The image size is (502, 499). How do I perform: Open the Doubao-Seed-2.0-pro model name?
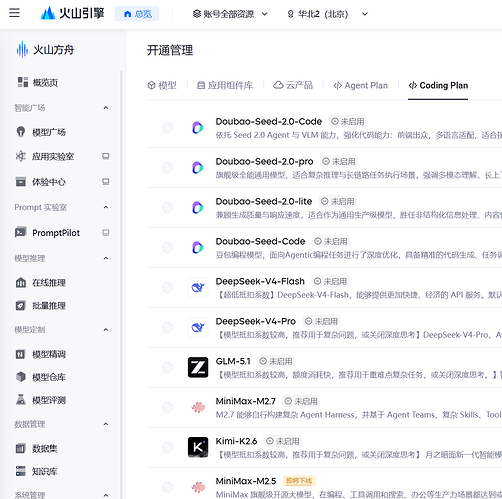(x=264, y=162)
